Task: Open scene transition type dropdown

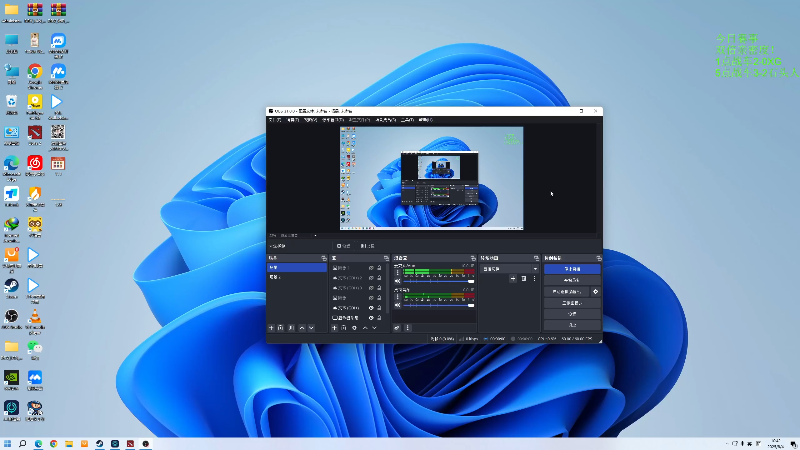Action: pyautogui.click(x=509, y=268)
